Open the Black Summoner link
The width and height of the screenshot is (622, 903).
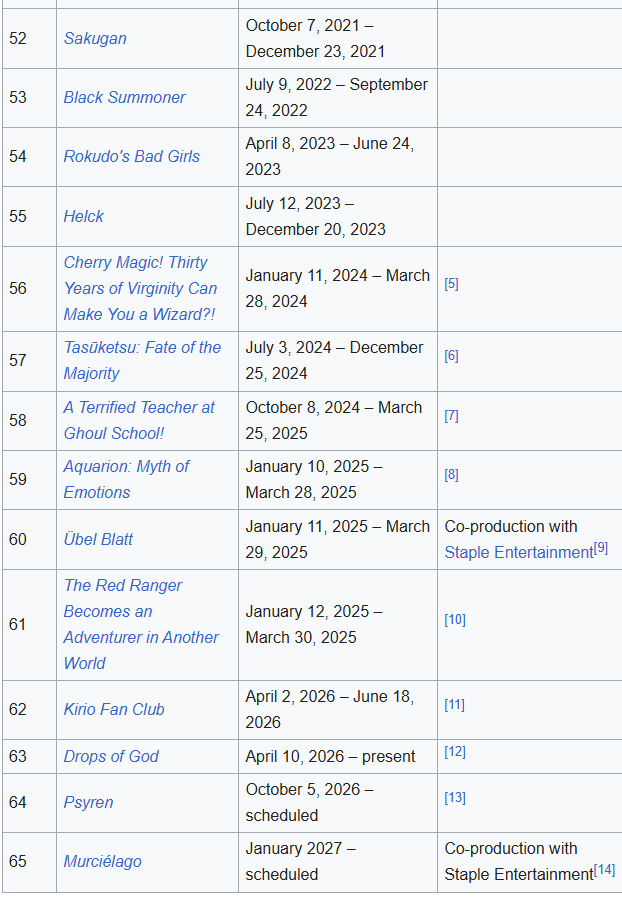[x=124, y=97]
